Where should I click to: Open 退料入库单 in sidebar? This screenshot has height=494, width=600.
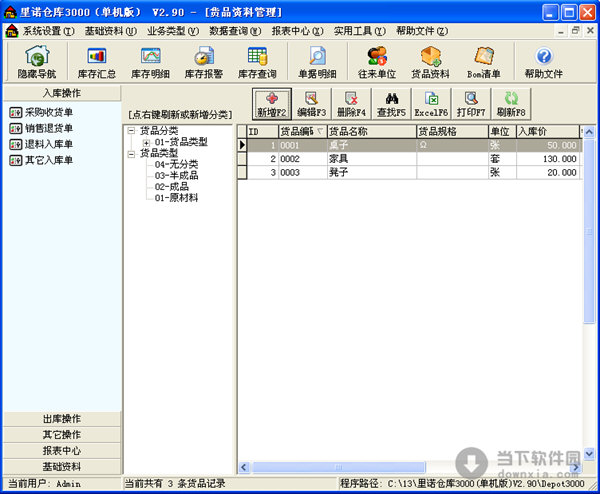(41, 144)
